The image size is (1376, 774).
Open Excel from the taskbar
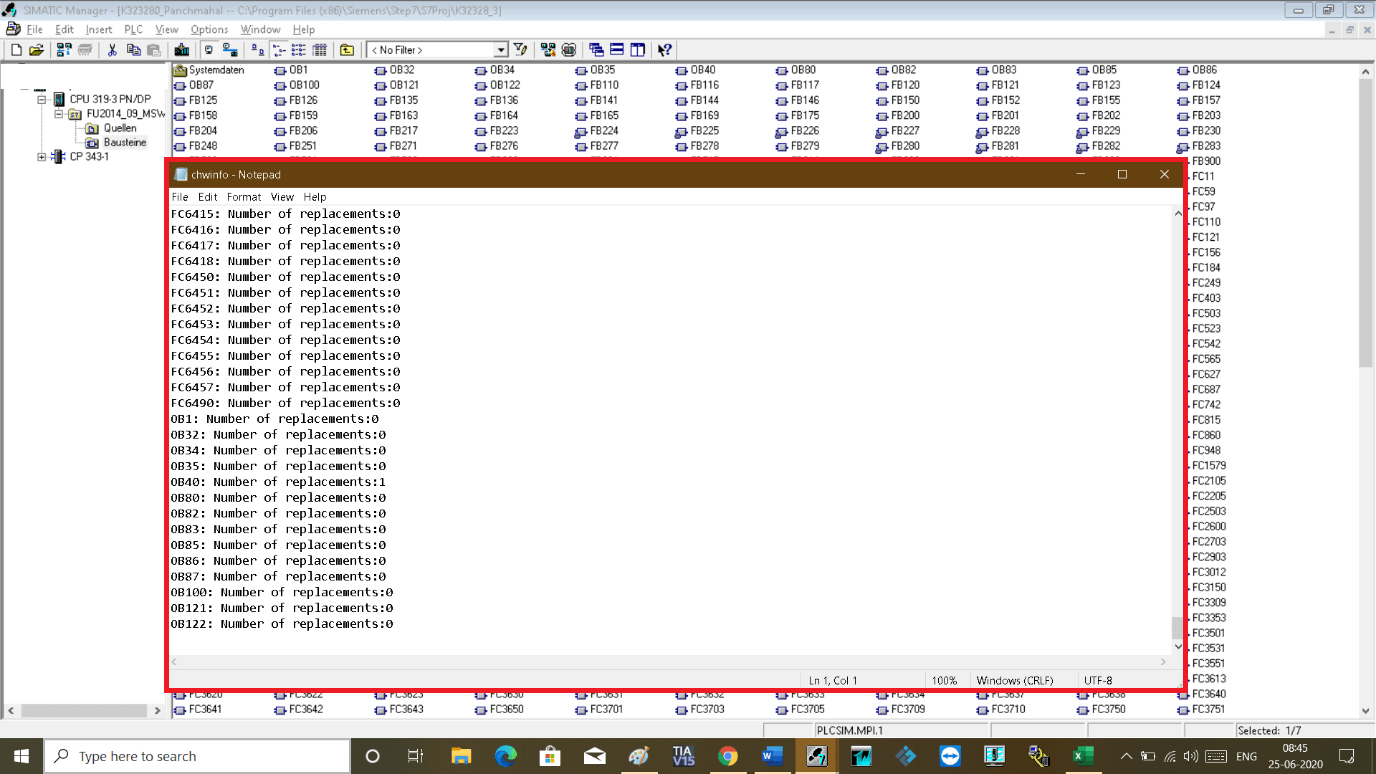coord(1083,756)
